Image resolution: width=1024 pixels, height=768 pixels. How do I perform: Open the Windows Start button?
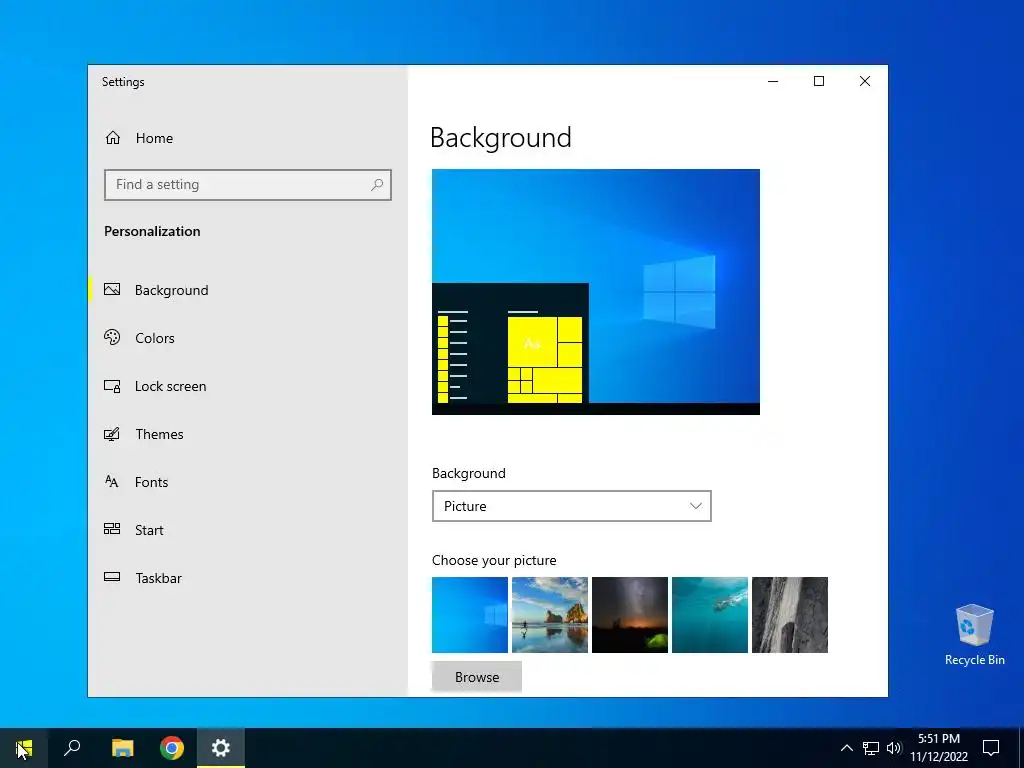[x=24, y=748]
